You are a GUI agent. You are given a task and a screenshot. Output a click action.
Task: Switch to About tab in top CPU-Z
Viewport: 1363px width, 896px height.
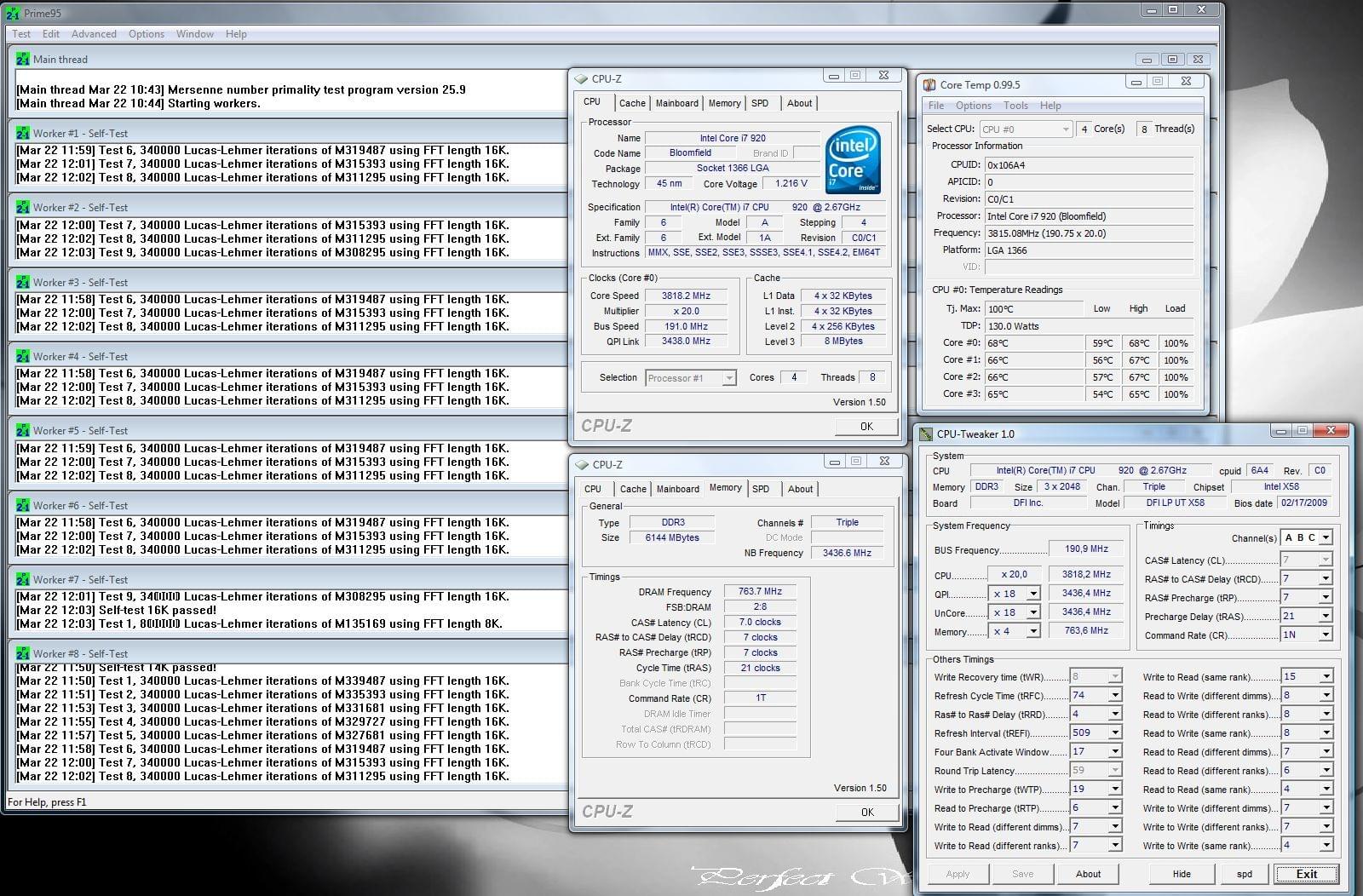point(799,103)
